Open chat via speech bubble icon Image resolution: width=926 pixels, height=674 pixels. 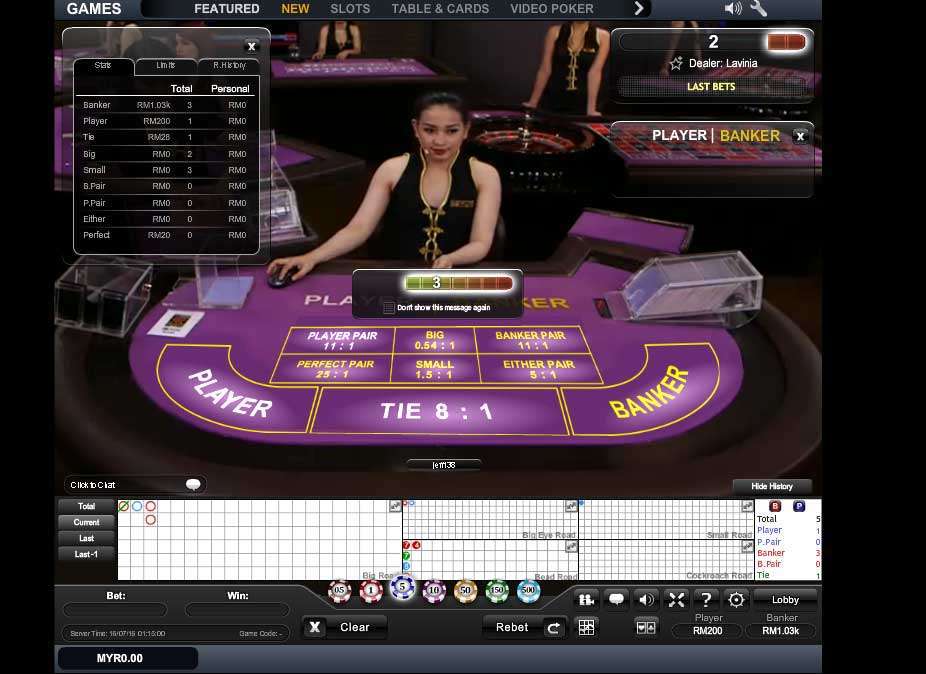click(617, 600)
